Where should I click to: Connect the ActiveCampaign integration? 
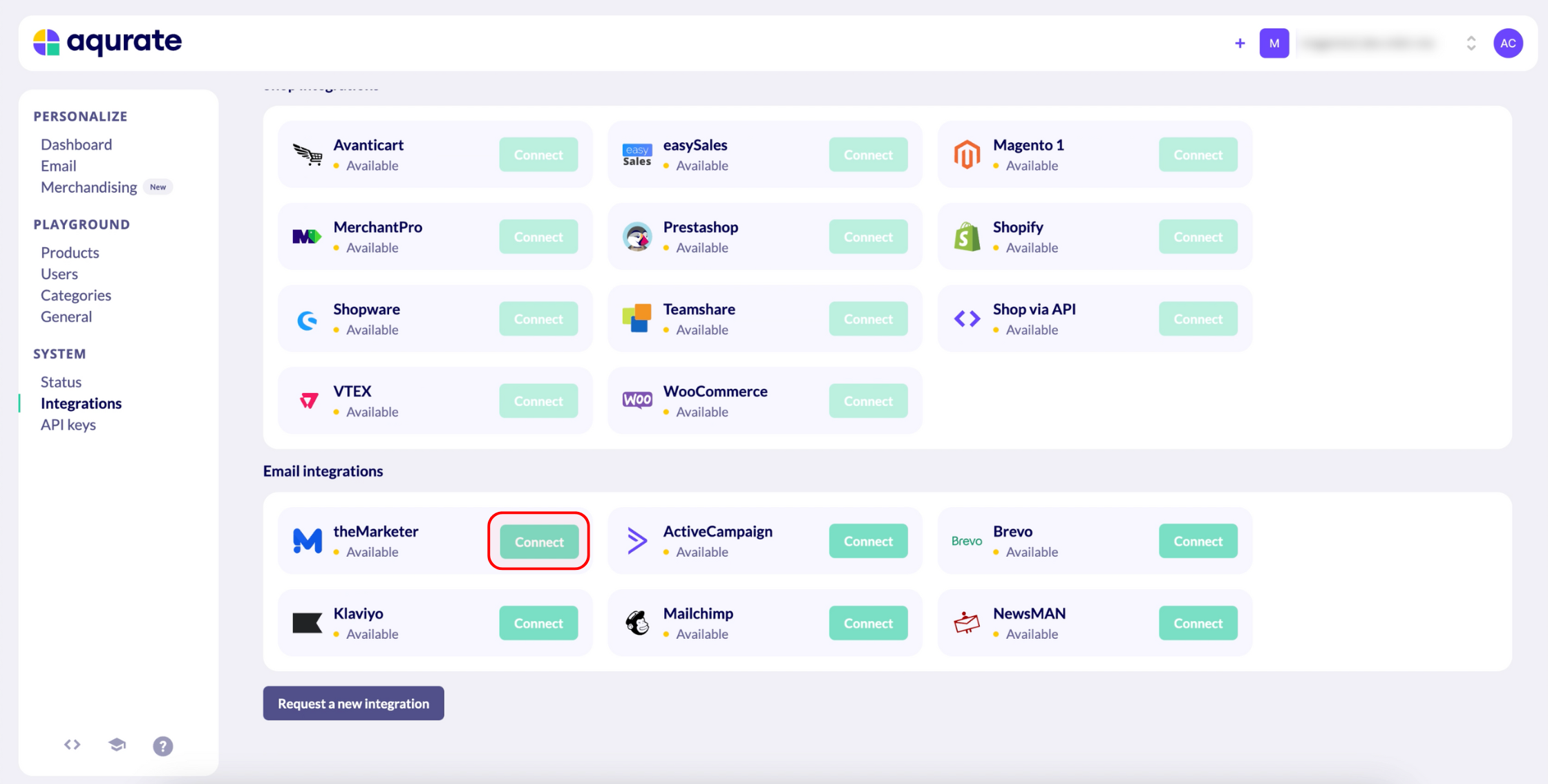(x=868, y=541)
